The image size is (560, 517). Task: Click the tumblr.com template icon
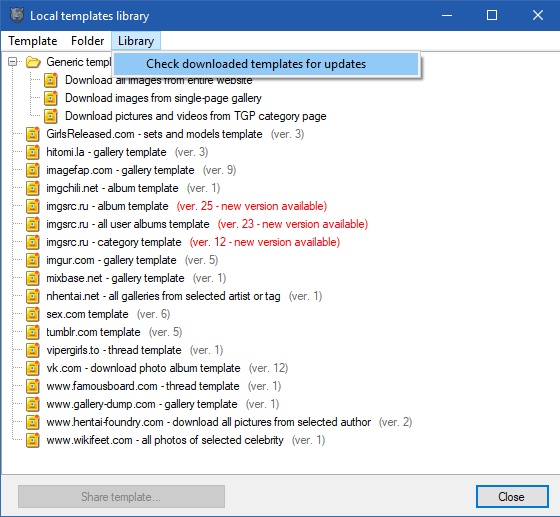click(32, 332)
